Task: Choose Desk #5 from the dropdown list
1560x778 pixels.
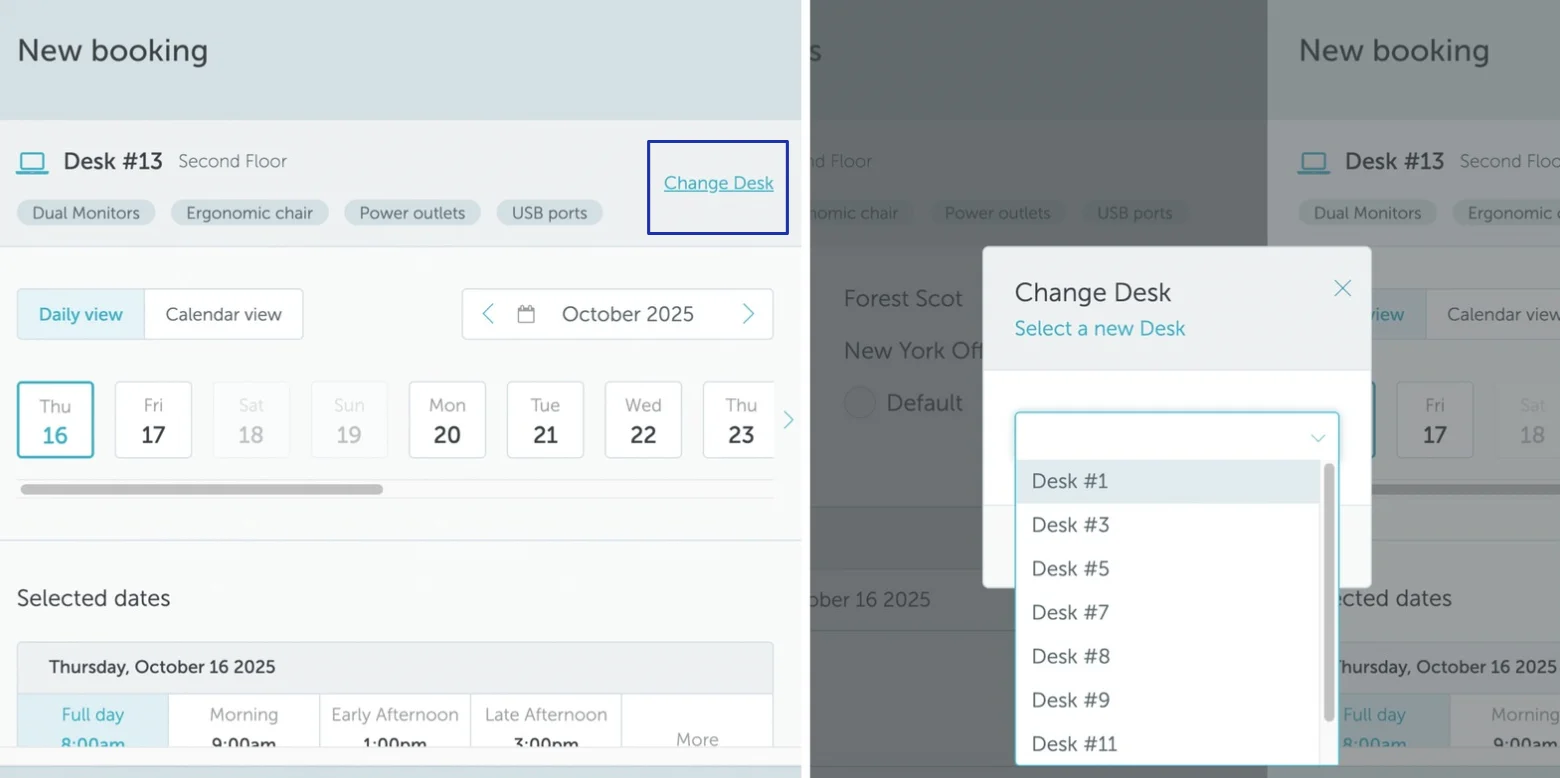Action: [1070, 568]
